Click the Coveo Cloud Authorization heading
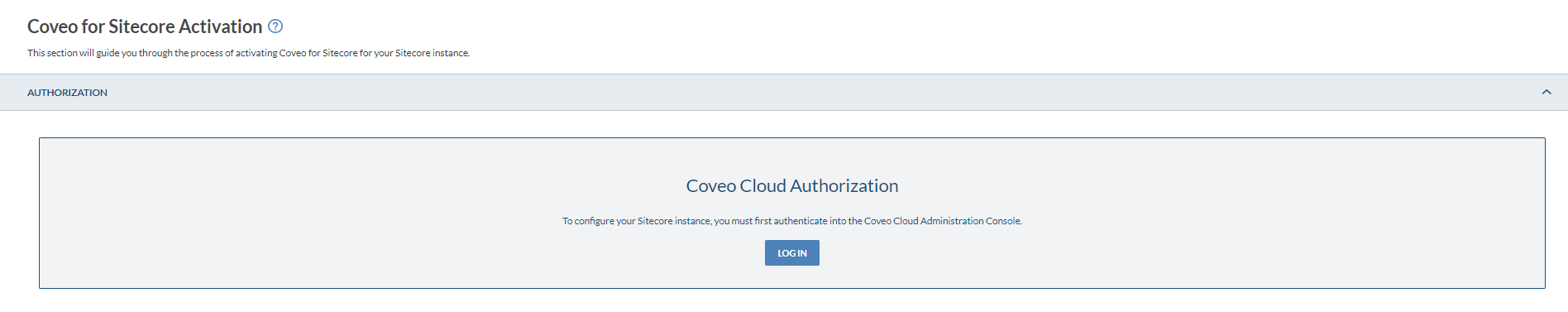This screenshot has width=1568, height=312. 792,186
